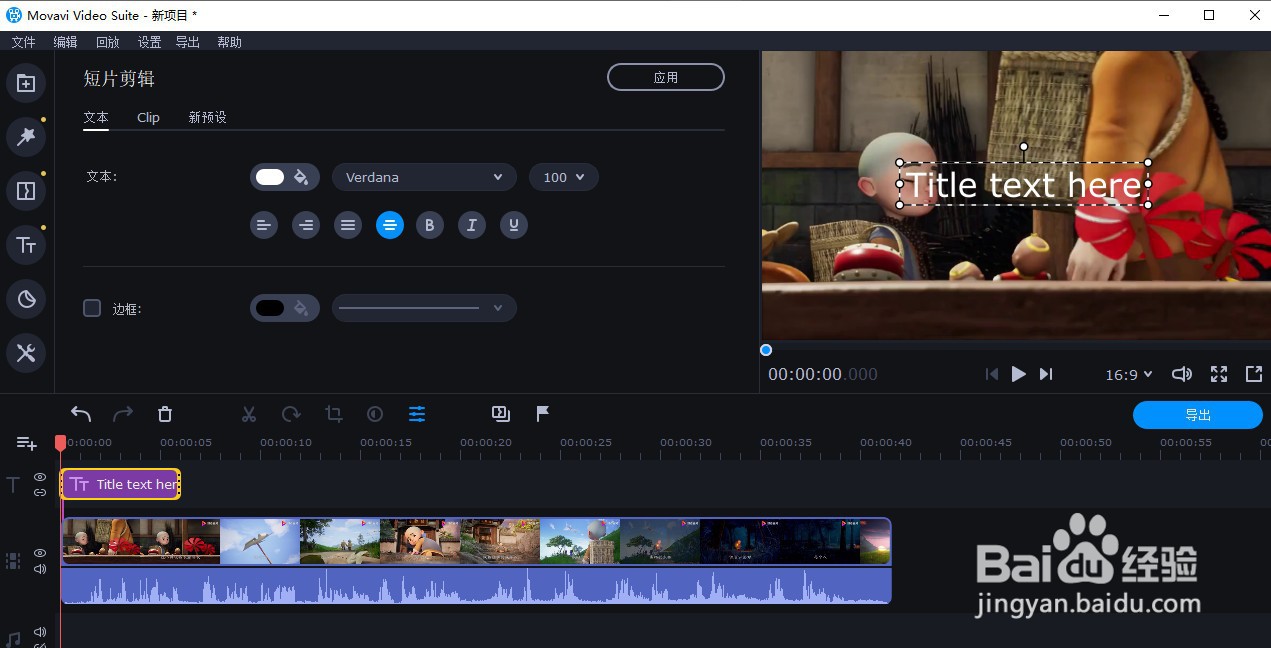Center the text alignment
Screen dimensions: 1271x648
390,225
